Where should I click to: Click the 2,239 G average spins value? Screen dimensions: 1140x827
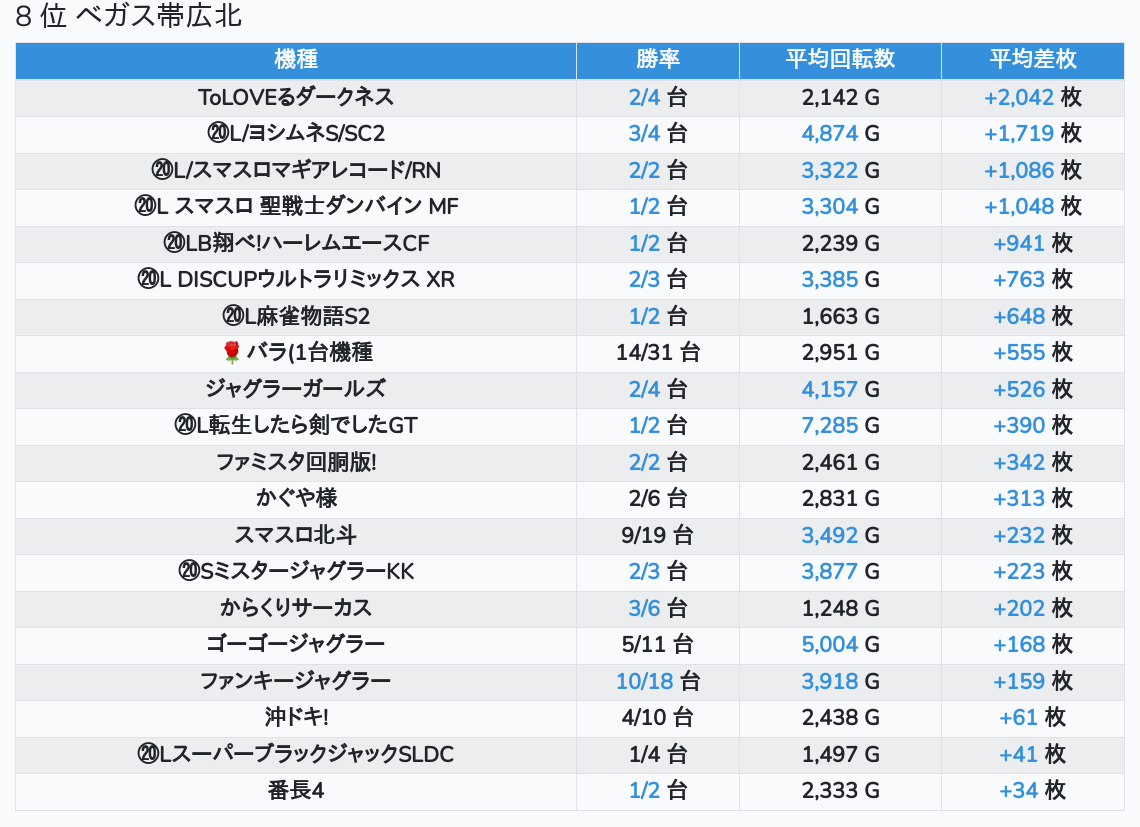click(840, 243)
